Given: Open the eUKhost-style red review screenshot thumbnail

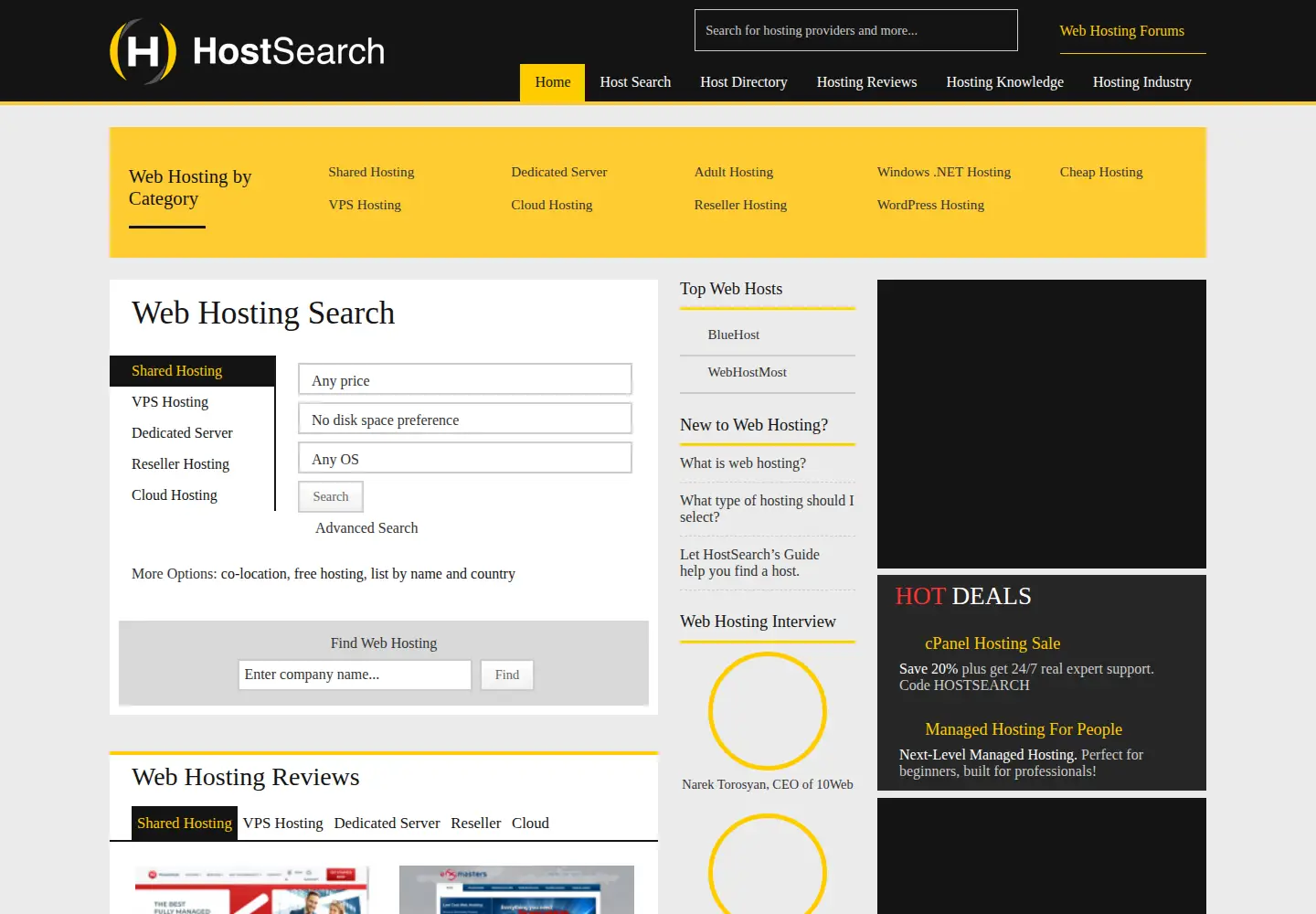Looking at the screenshot, I should [x=252, y=890].
